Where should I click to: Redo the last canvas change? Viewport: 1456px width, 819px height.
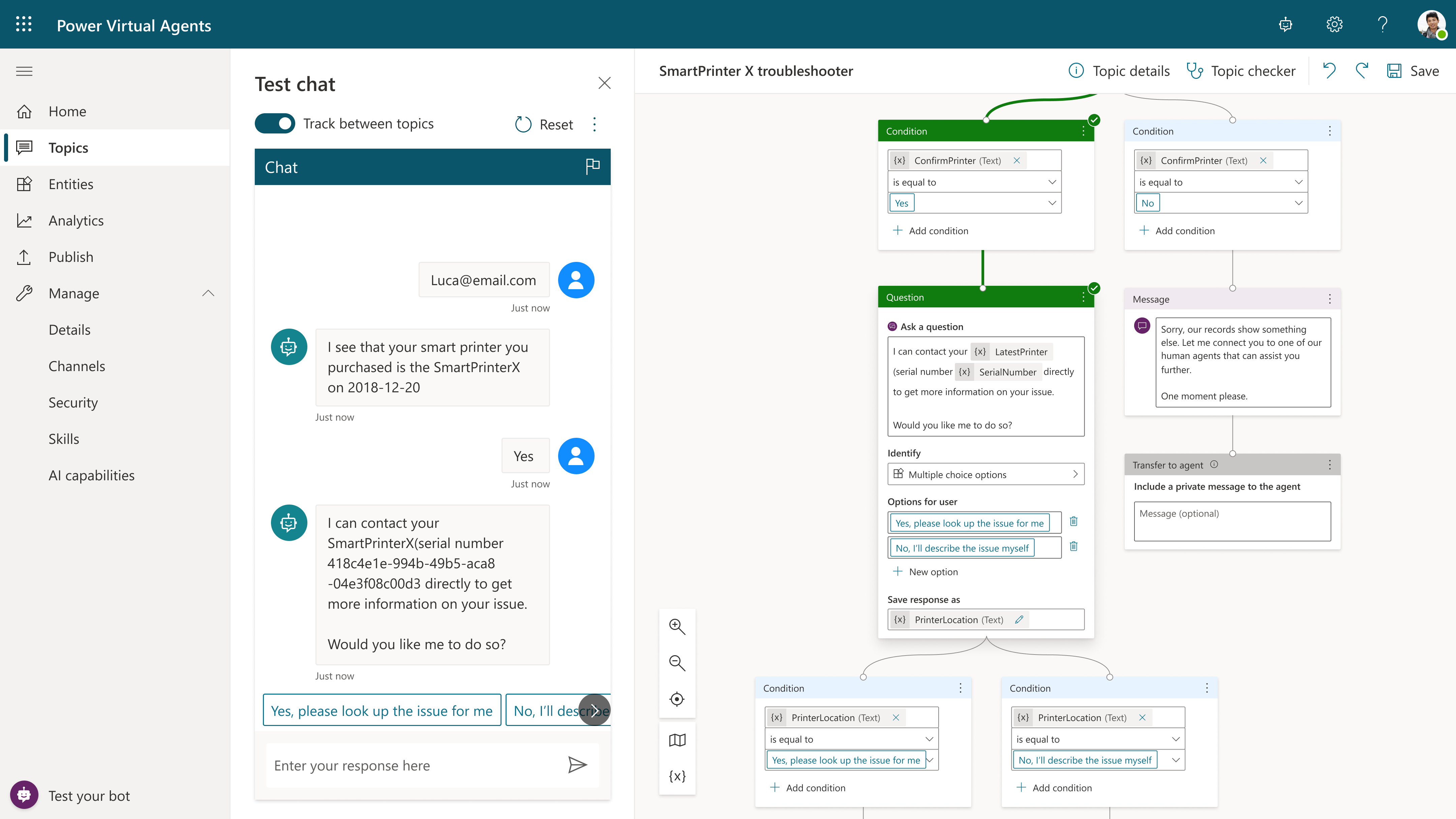1362,71
